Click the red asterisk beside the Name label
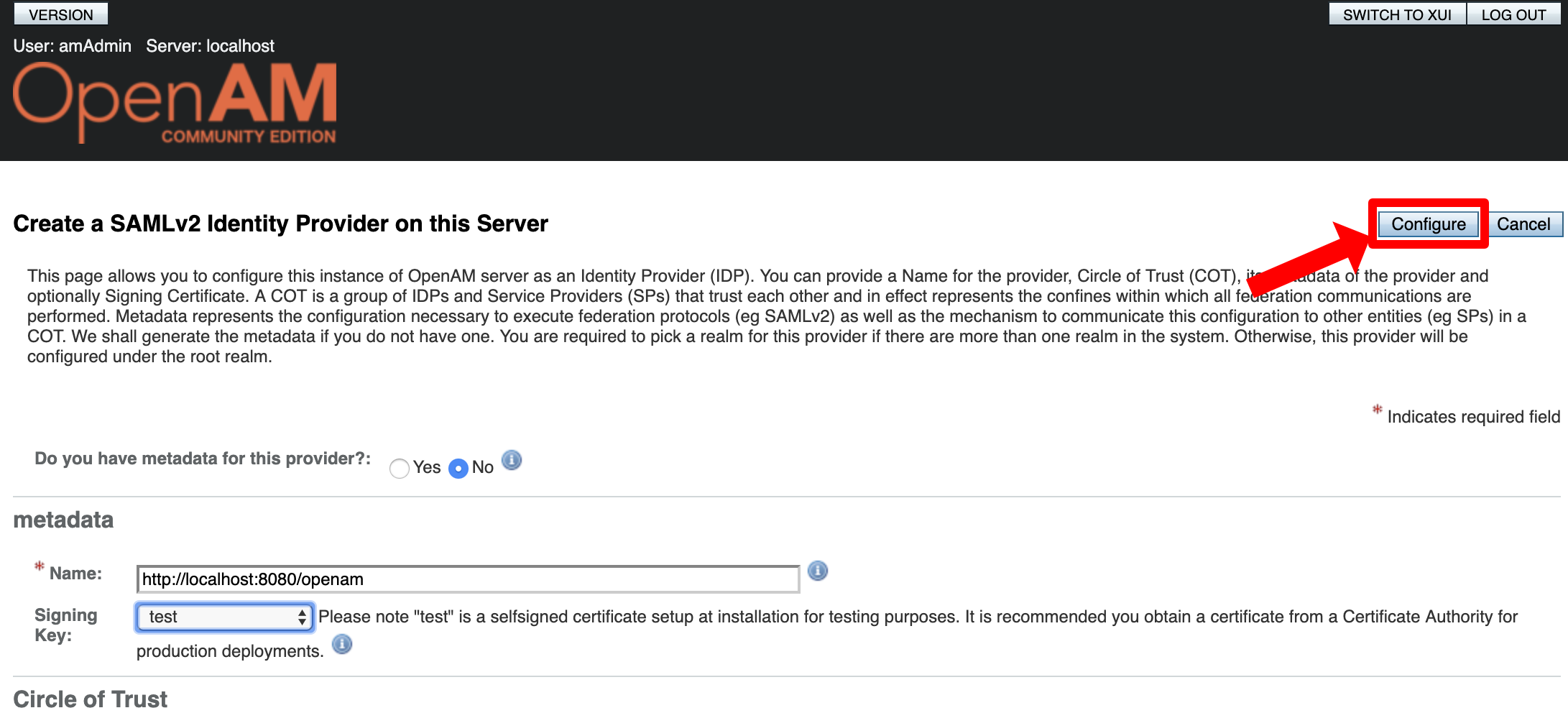Image resolution: width=1568 pixels, height=713 pixels. pyautogui.click(x=40, y=566)
